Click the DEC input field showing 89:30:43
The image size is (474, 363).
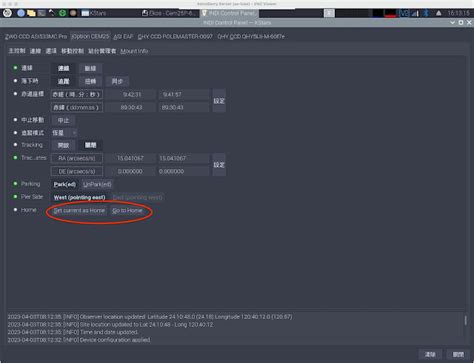[184, 107]
